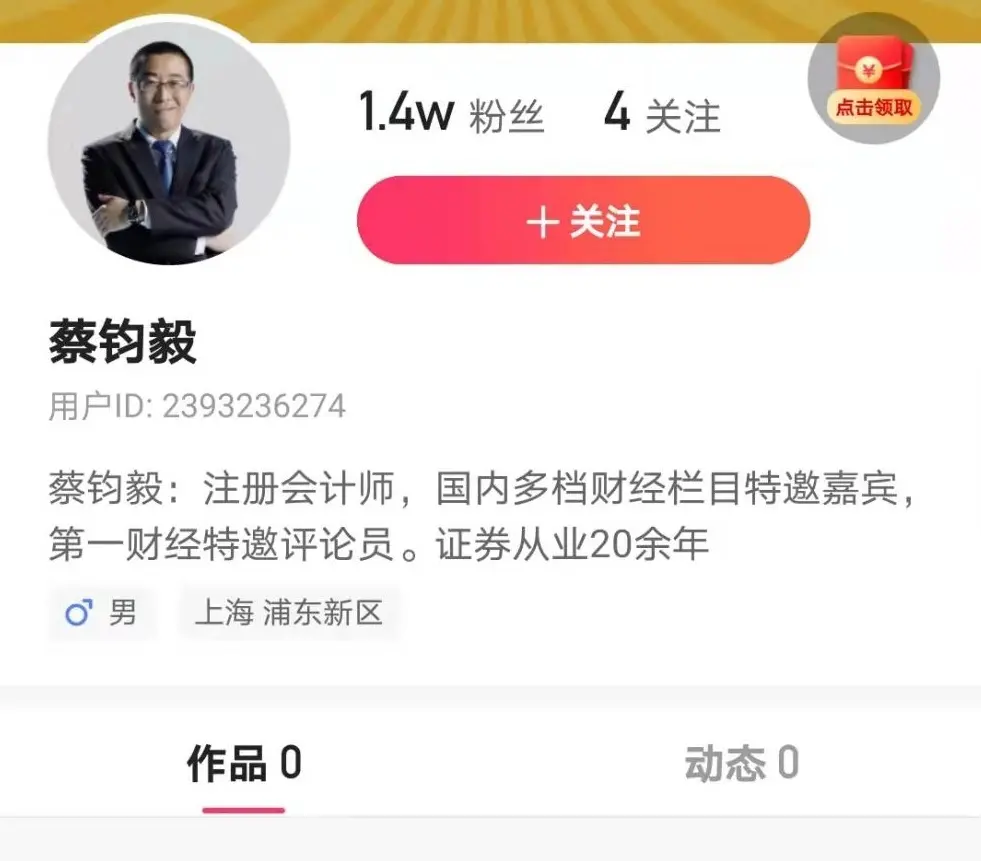Open the circular profile avatar photo

tap(169, 143)
